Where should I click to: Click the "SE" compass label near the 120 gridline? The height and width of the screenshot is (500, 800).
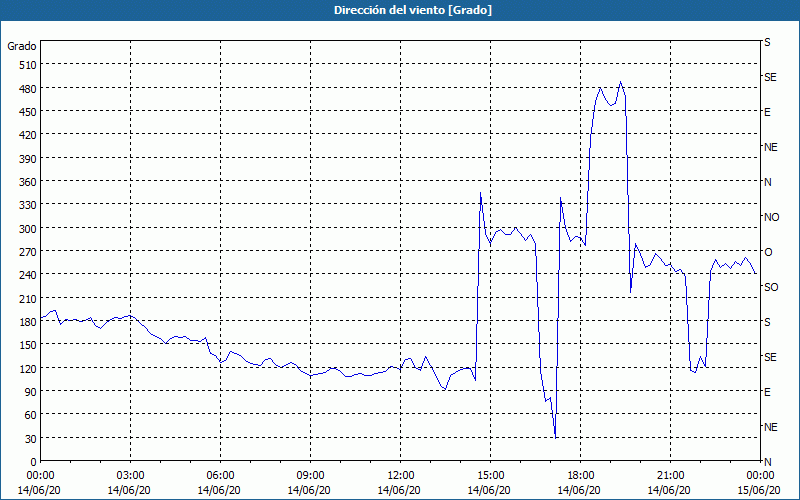point(770,357)
